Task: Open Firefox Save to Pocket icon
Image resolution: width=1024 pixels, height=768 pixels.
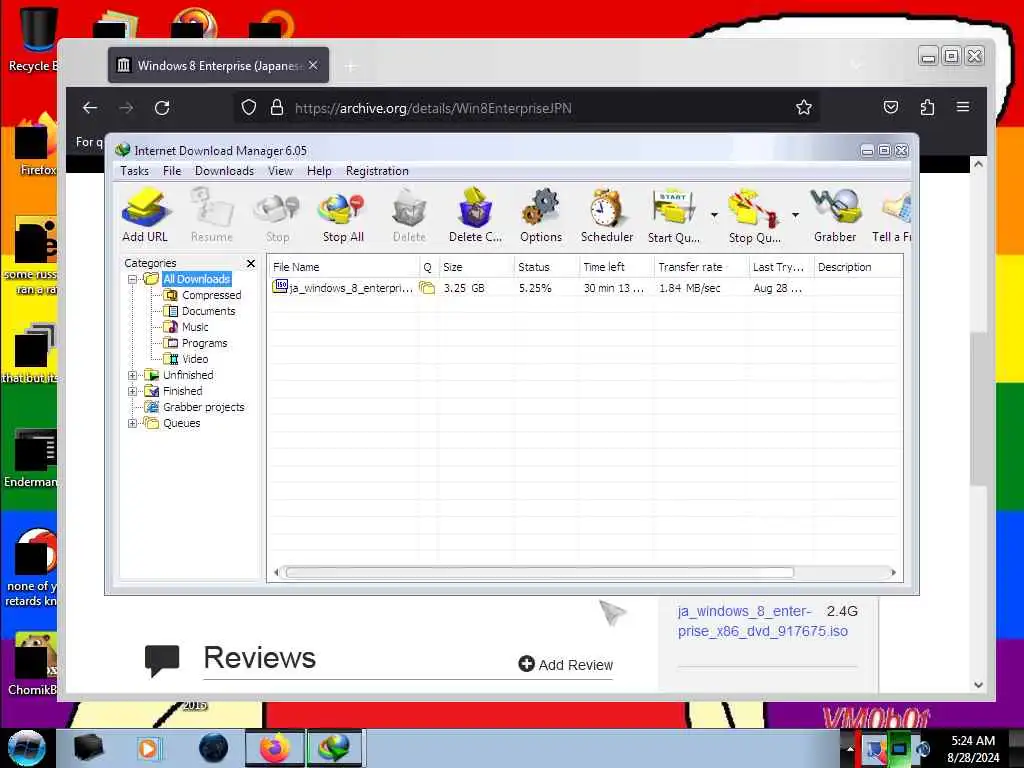Action: [x=891, y=107]
